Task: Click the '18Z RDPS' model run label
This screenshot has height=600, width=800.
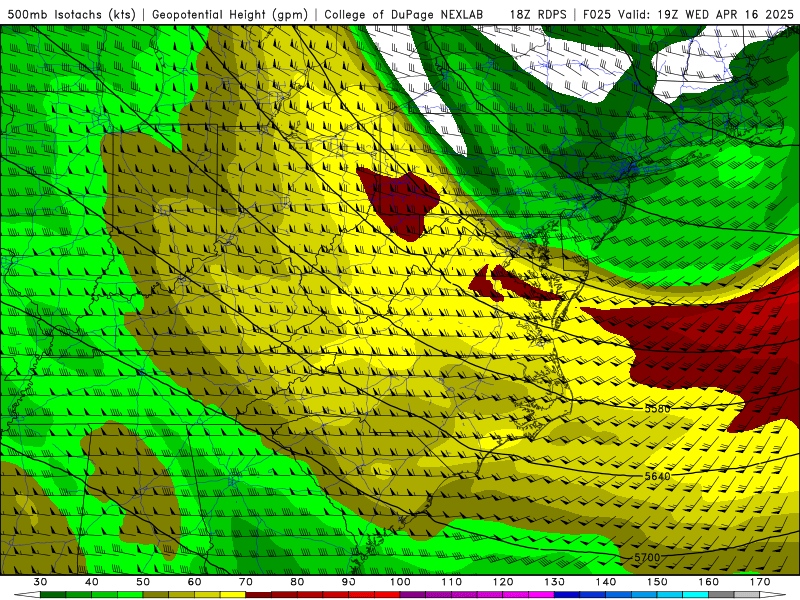Action: coord(538,14)
